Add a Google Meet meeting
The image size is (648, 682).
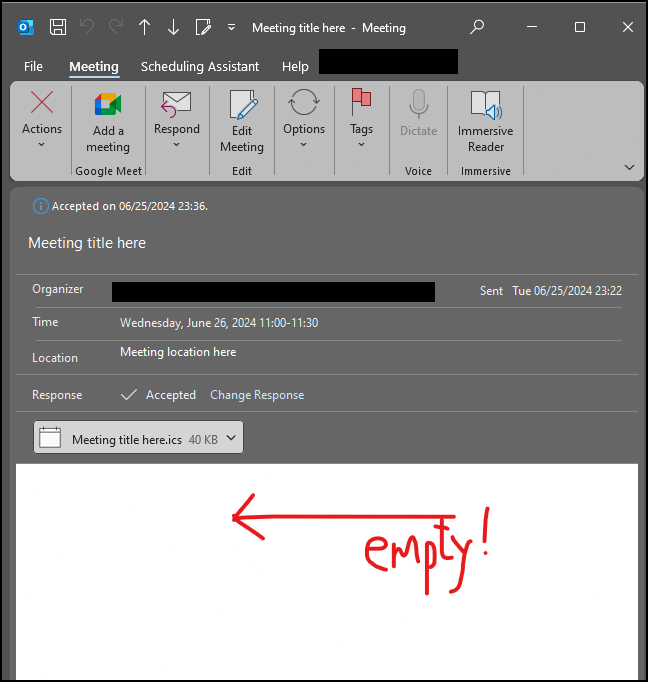click(108, 122)
